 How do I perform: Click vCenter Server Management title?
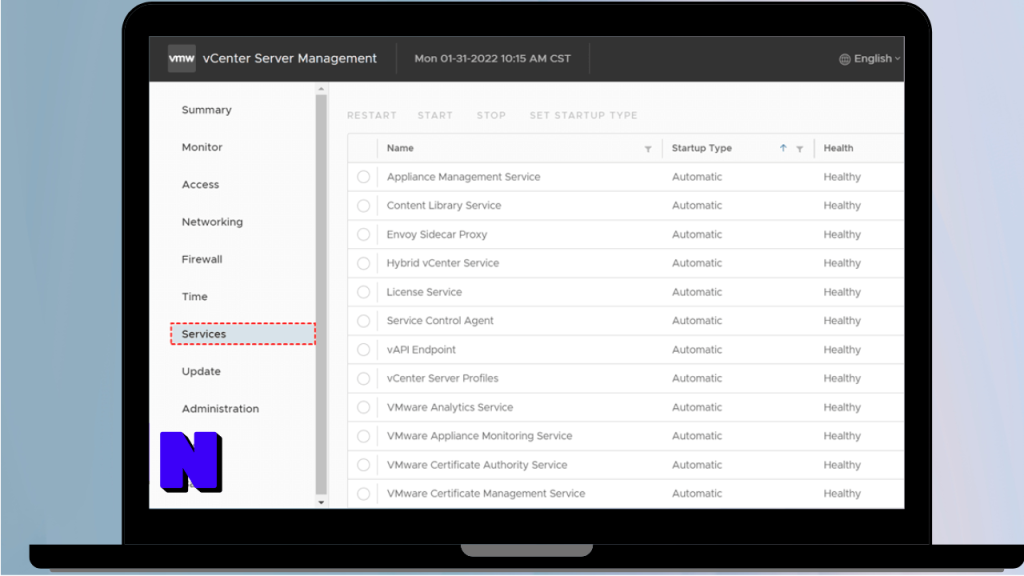click(289, 58)
